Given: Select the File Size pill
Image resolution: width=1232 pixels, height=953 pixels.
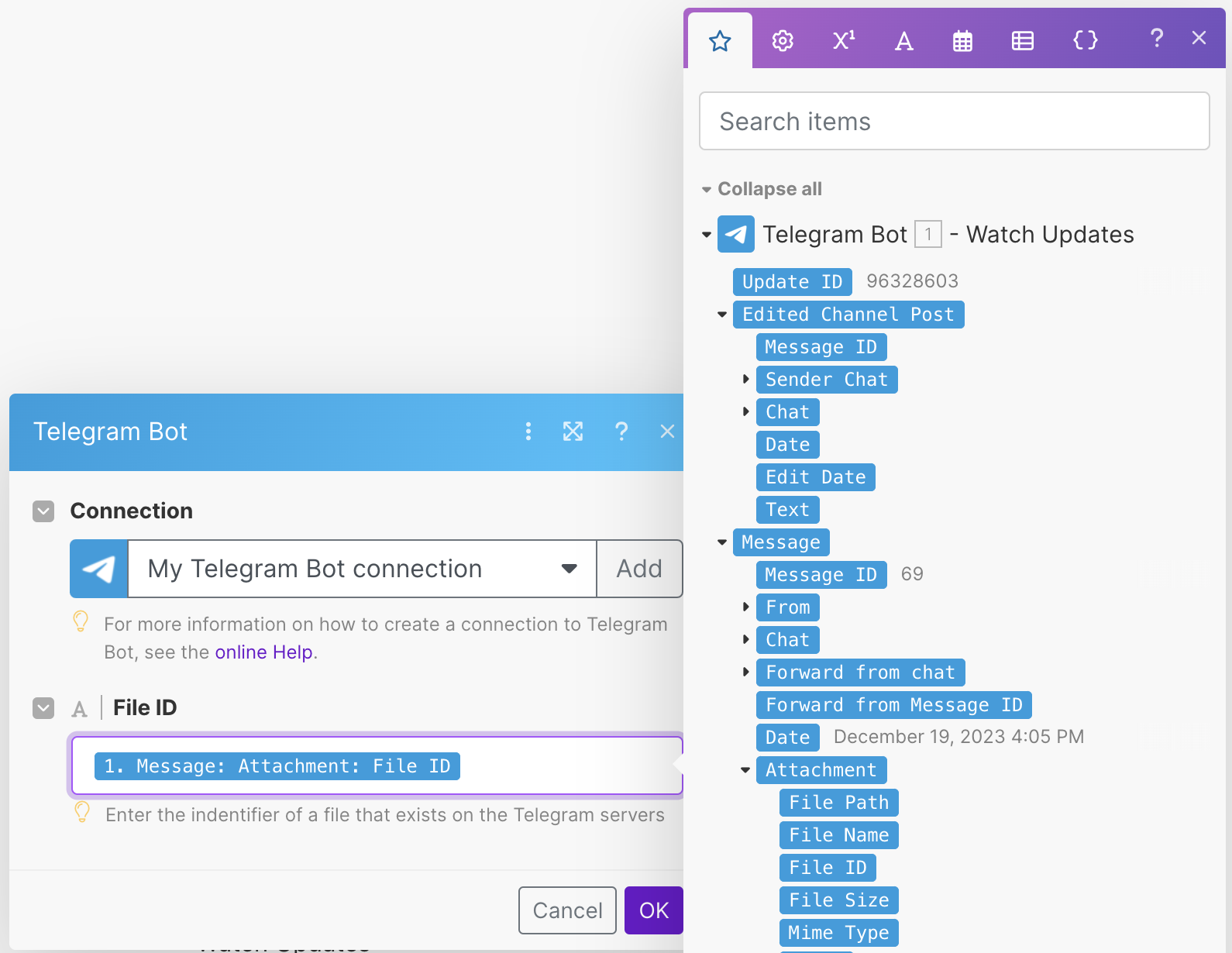Looking at the screenshot, I should pyautogui.click(x=839, y=900).
